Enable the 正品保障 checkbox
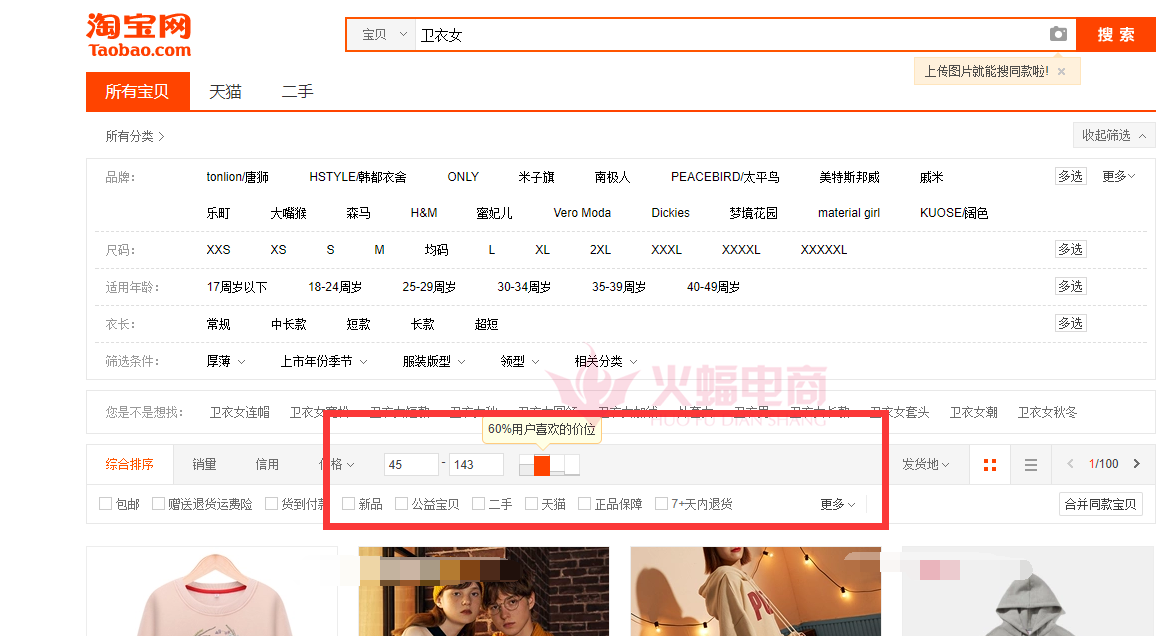This screenshot has height=636, width=1160. pos(584,504)
